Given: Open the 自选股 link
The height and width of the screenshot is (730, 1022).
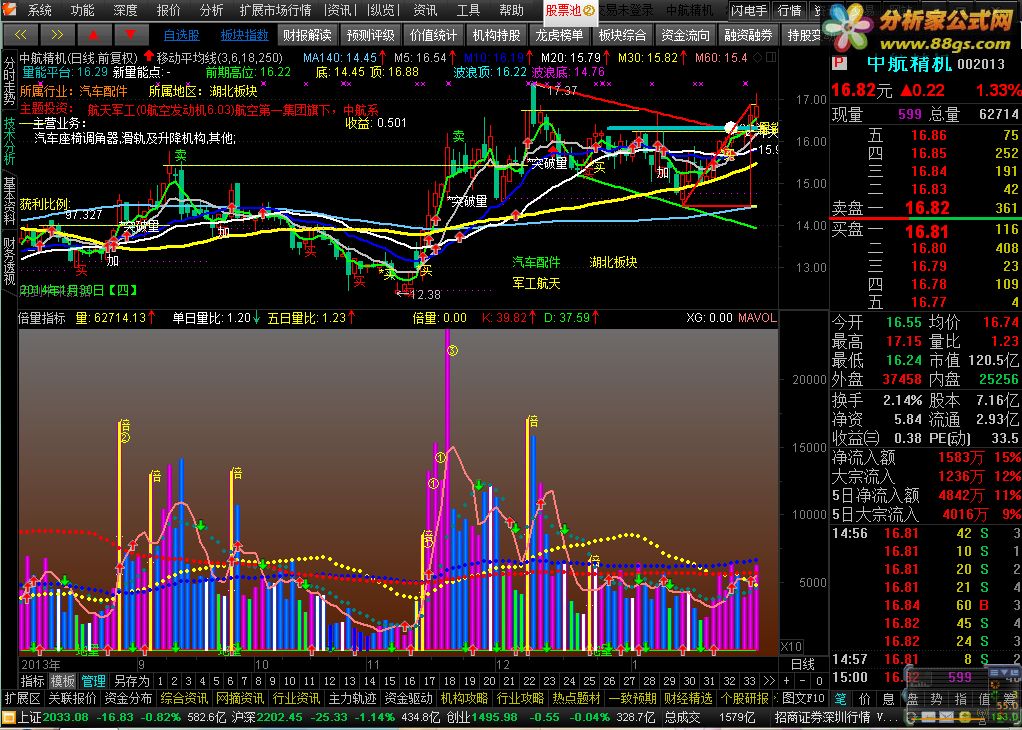Looking at the screenshot, I should coord(182,35).
